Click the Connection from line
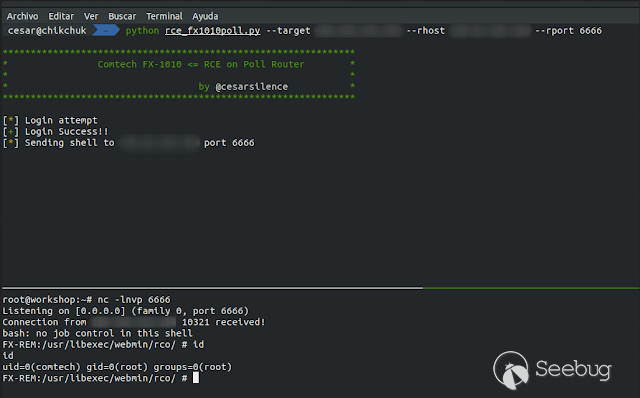Screen dimensions: 640x398 pos(134,322)
